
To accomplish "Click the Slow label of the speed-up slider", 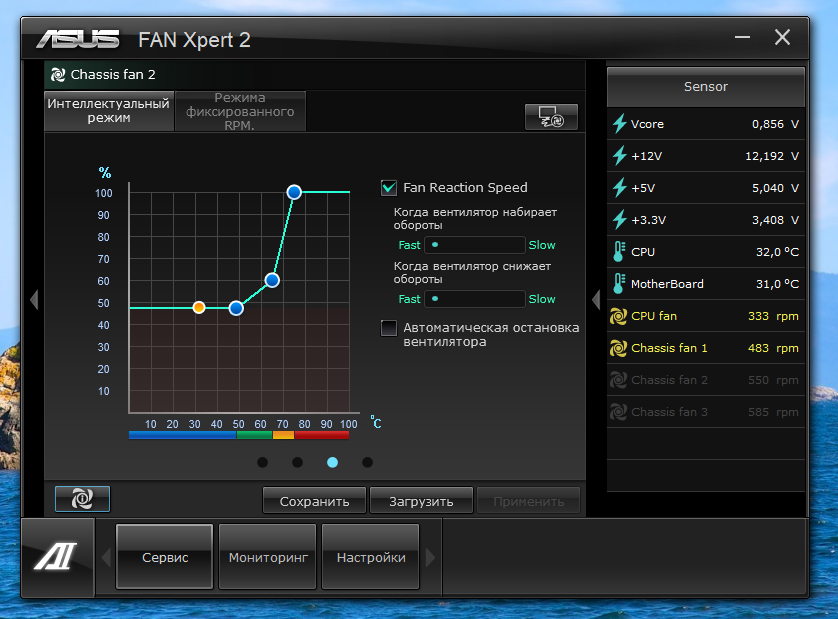I will coord(542,245).
